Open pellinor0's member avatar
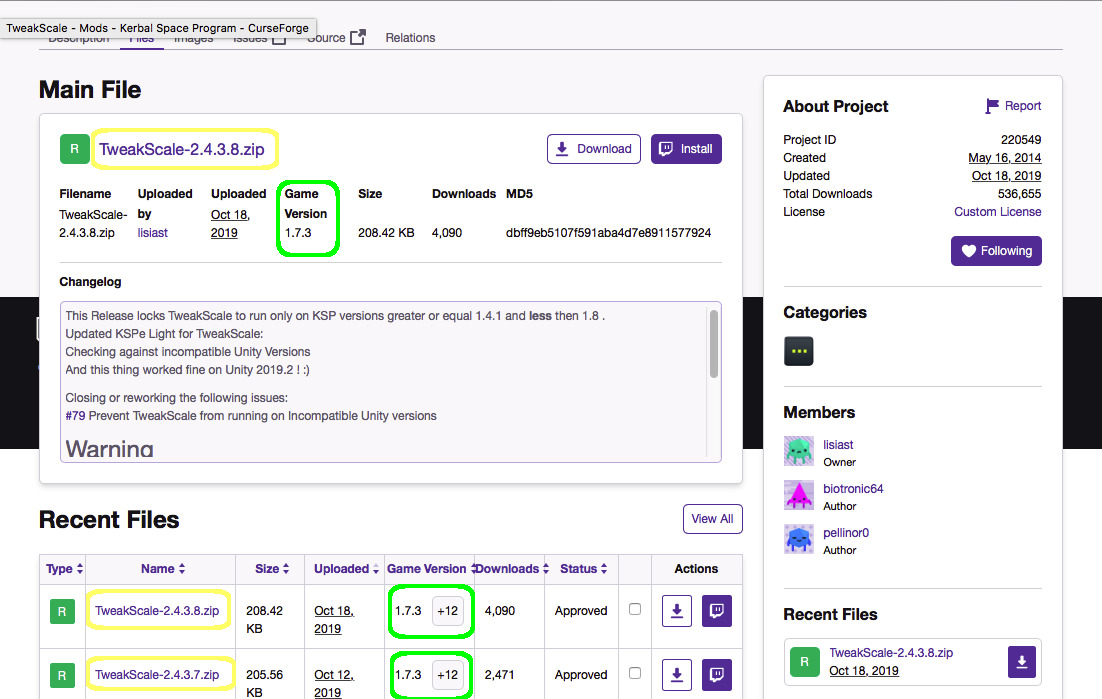The width and height of the screenshot is (1102, 699). pos(798,540)
